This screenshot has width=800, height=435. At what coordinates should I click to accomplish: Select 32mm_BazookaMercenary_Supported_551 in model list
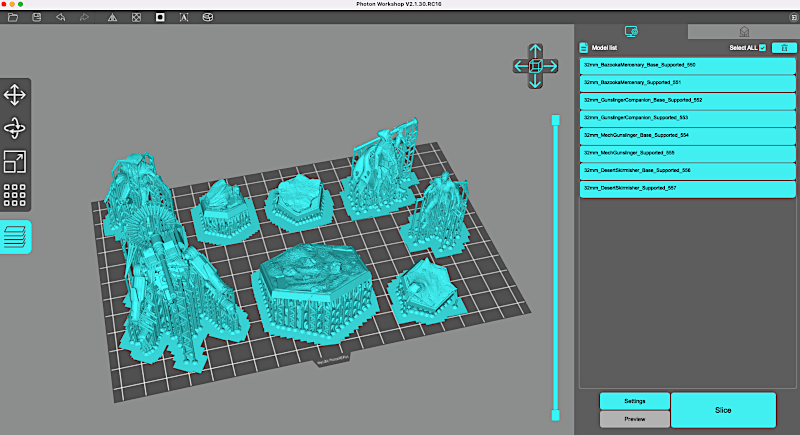[688, 83]
